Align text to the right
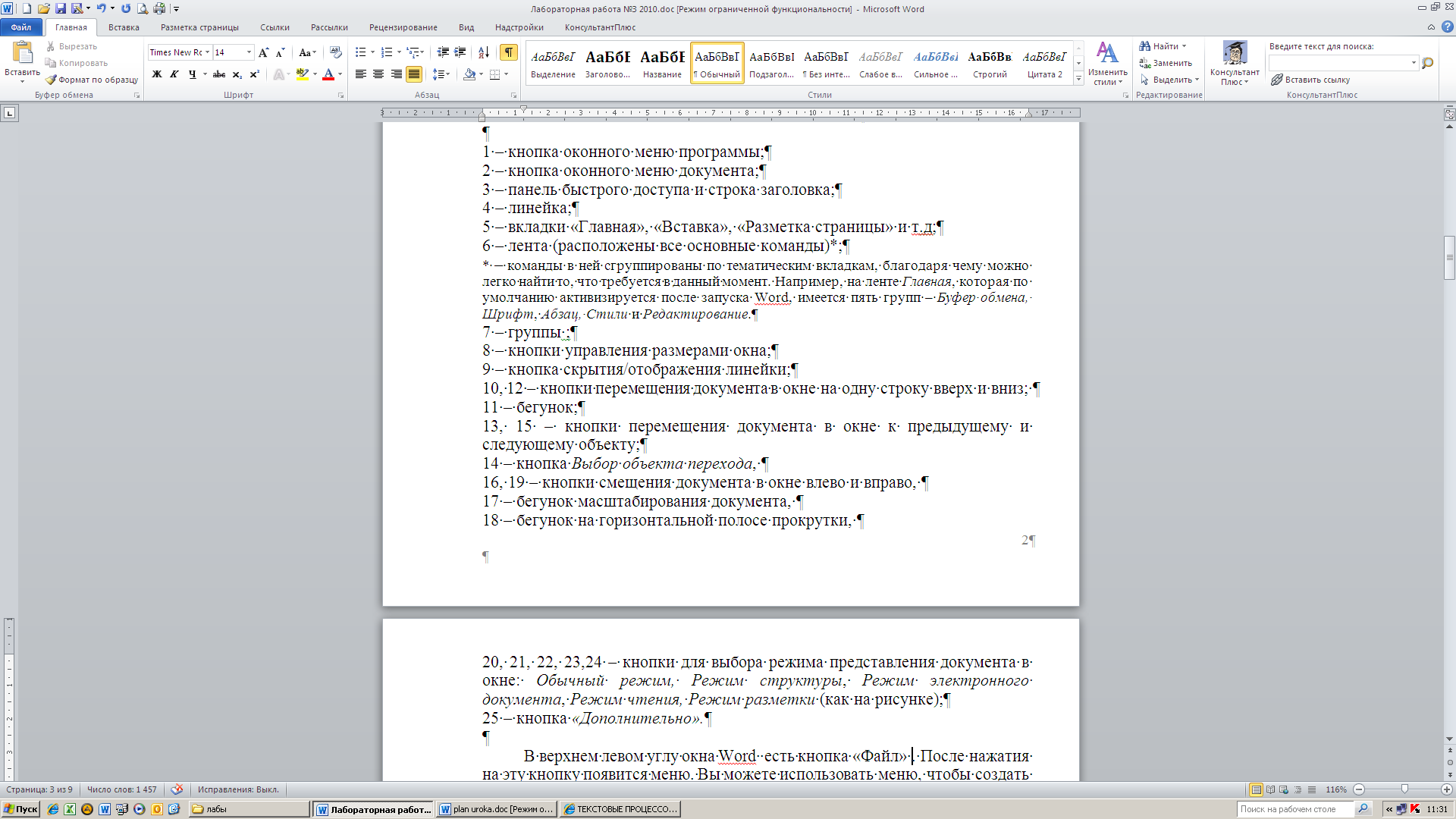The width and height of the screenshot is (1456, 819). pyautogui.click(x=396, y=74)
